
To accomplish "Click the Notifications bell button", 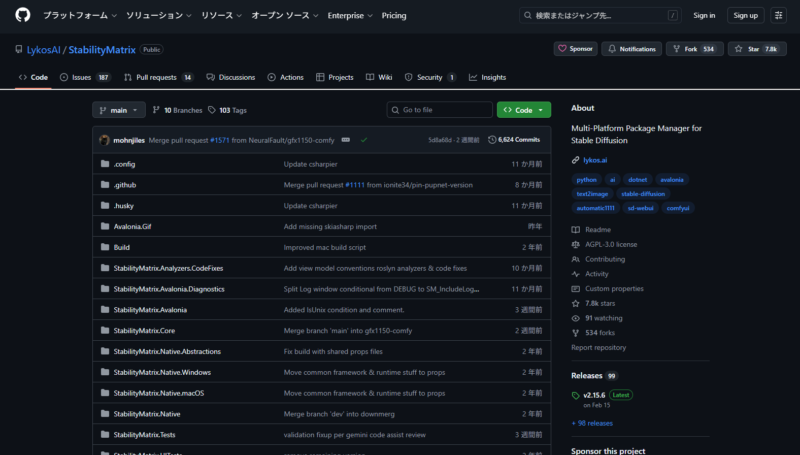I will 632,48.
